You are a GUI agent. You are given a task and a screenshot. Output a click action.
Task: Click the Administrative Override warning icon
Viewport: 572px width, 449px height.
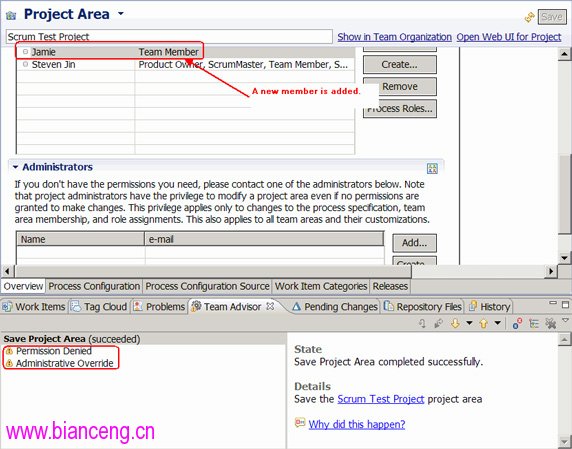coord(9,363)
